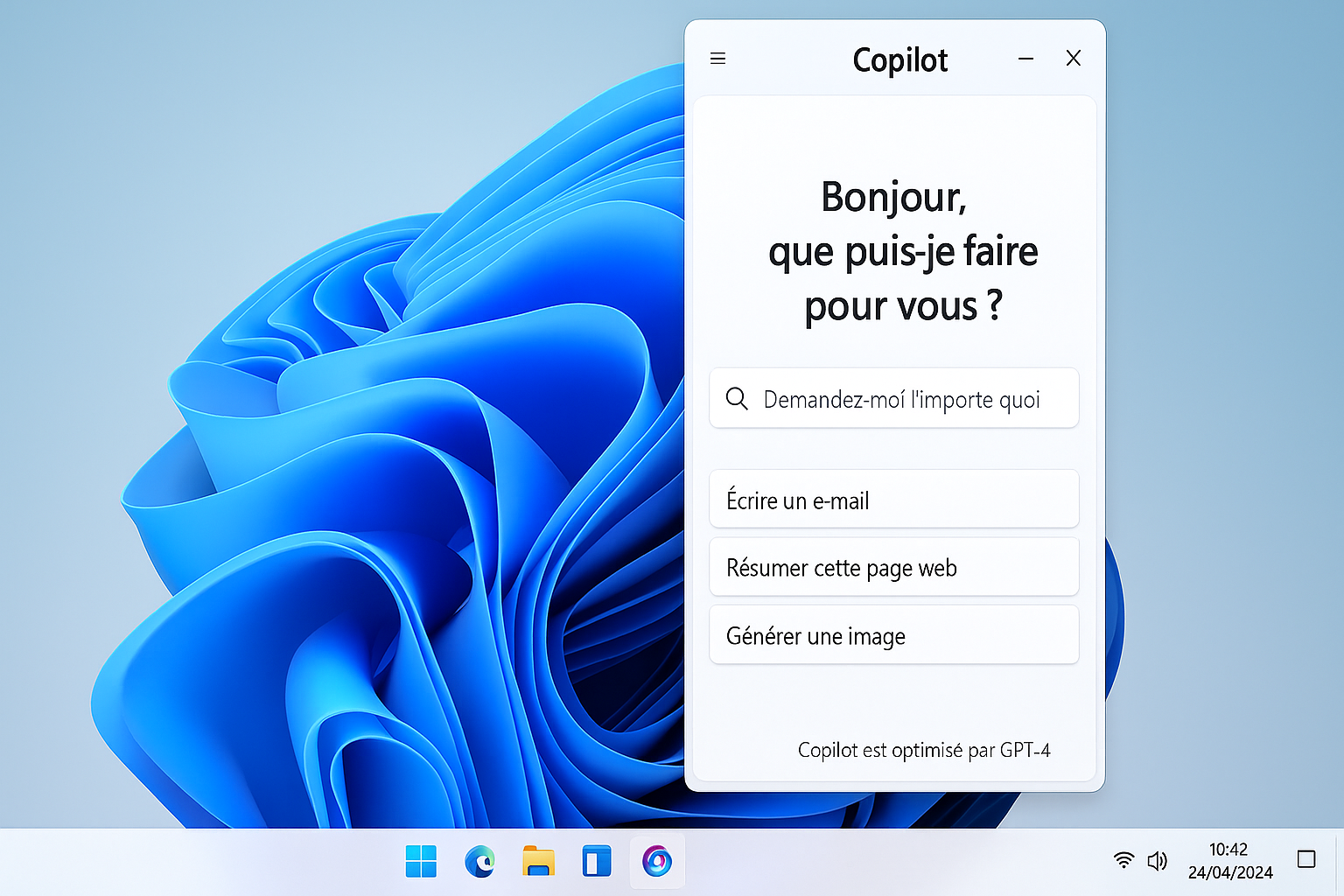Open the Copilot hamburger menu

coord(717,59)
